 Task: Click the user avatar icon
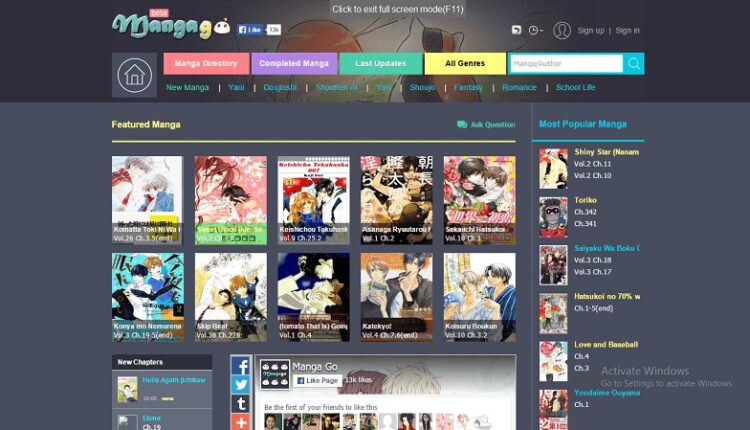tap(562, 30)
